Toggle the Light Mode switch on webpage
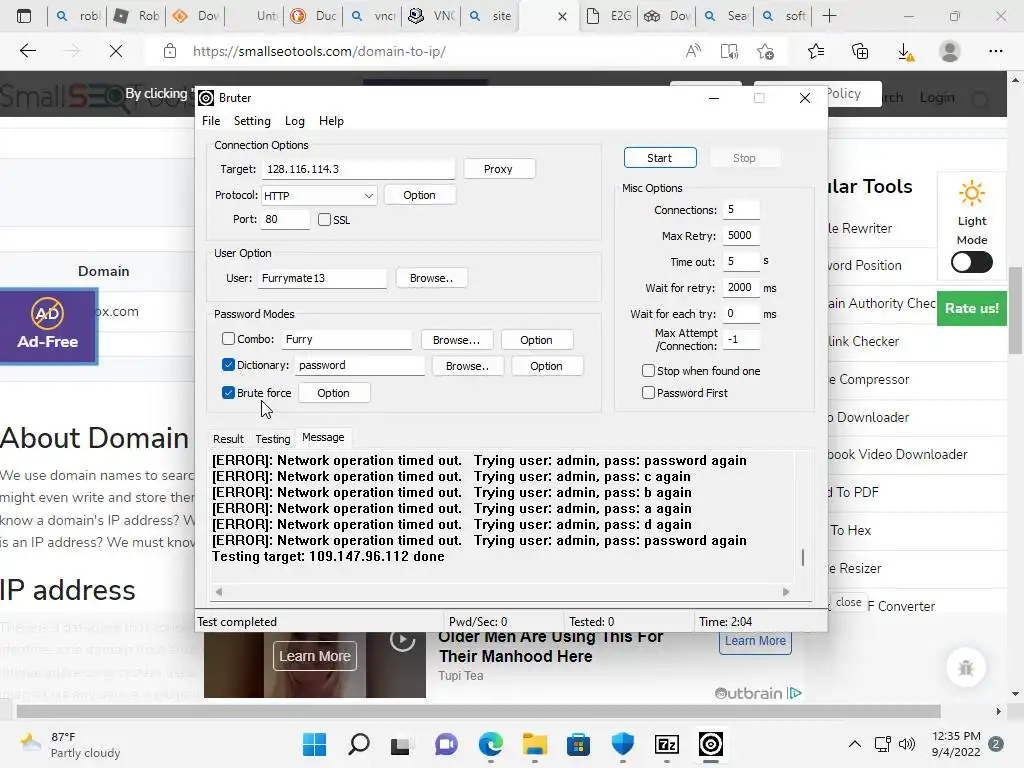1024x768 pixels. 972,263
